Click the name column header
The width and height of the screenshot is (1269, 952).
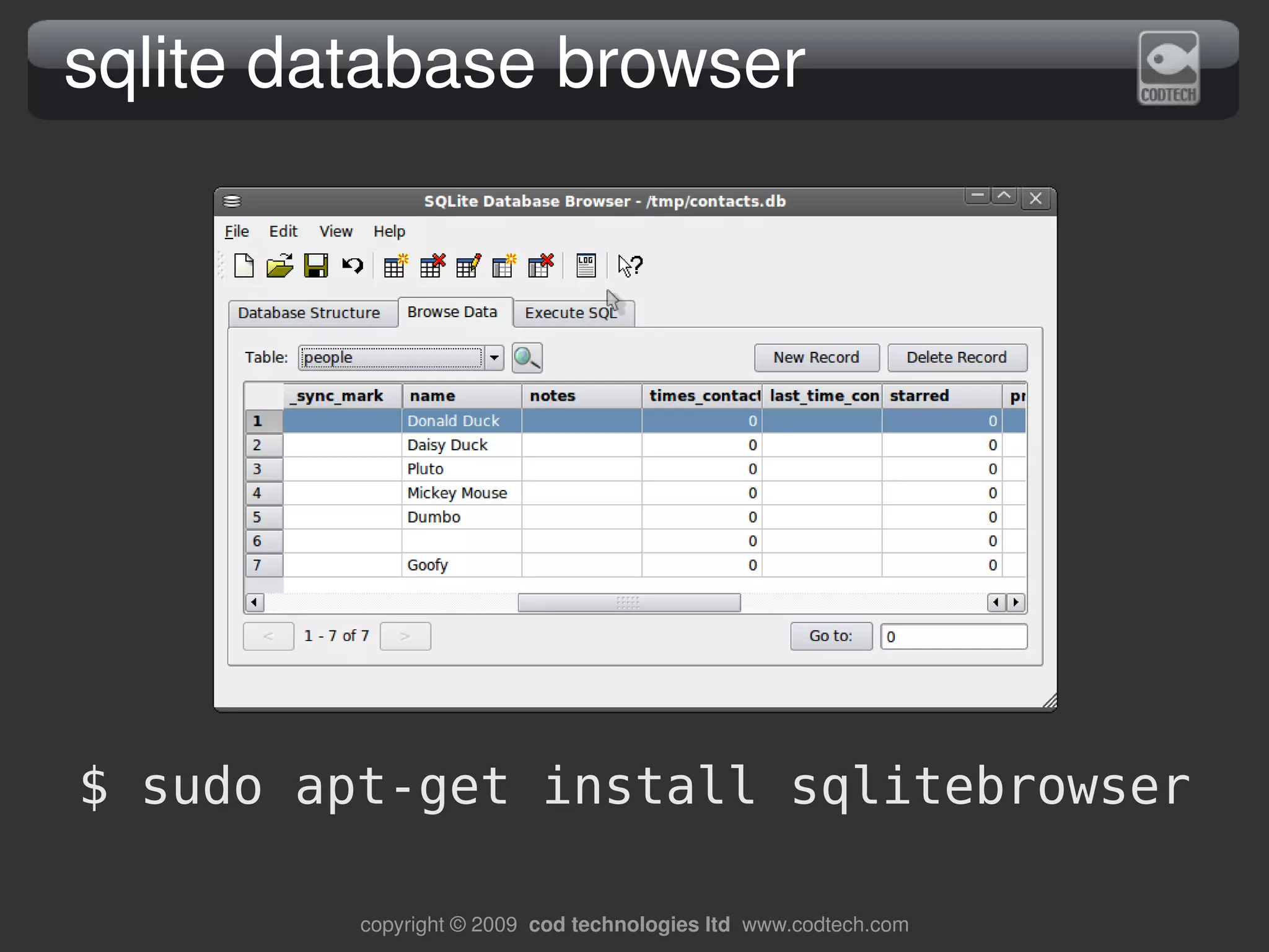pyautogui.click(x=462, y=396)
